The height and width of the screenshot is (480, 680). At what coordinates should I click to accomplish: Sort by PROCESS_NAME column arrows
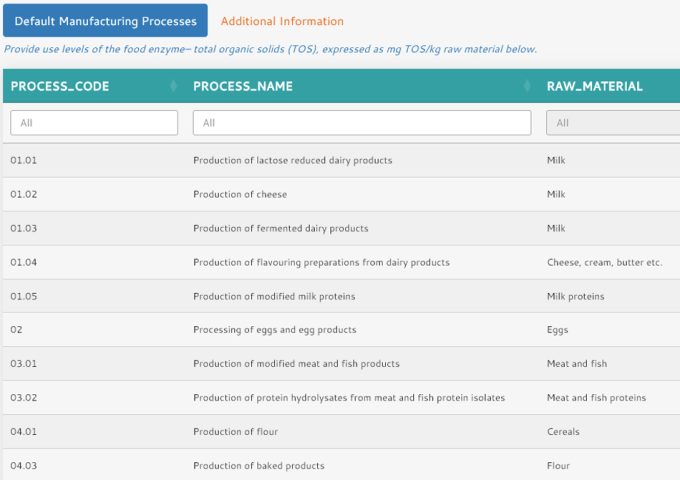(x=527, y=86)
